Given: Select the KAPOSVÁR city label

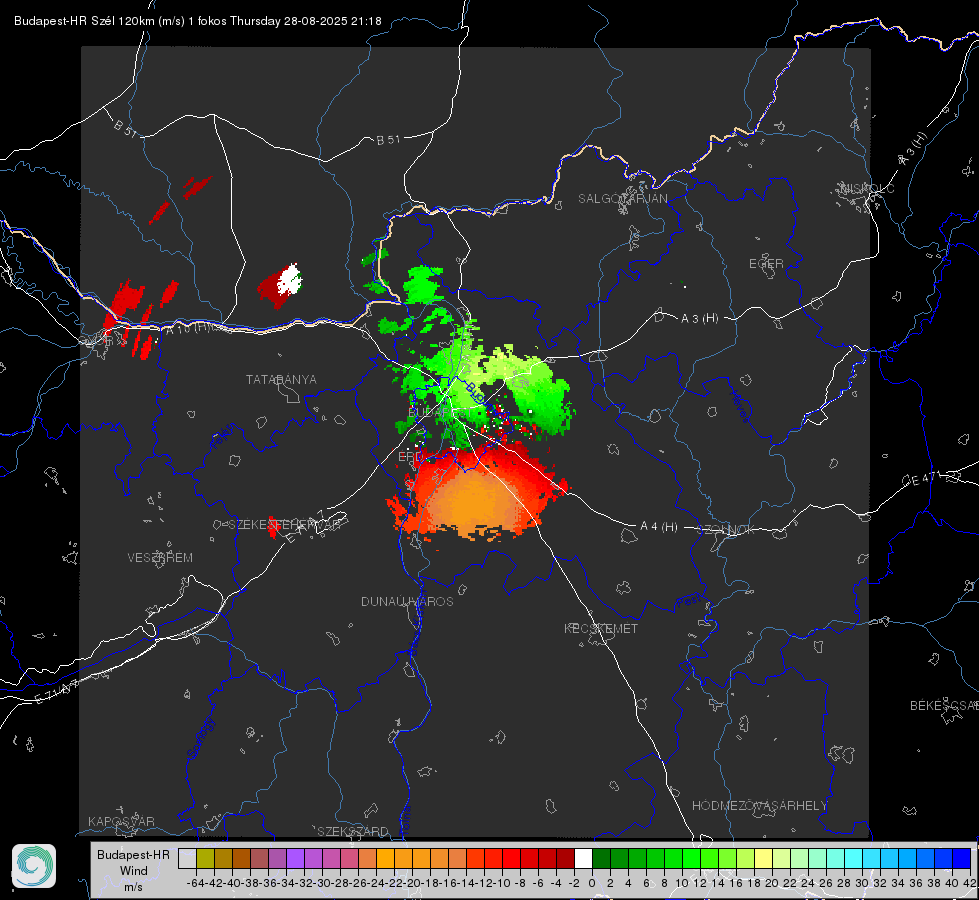Looking at the screenshot, I should 121,821.
